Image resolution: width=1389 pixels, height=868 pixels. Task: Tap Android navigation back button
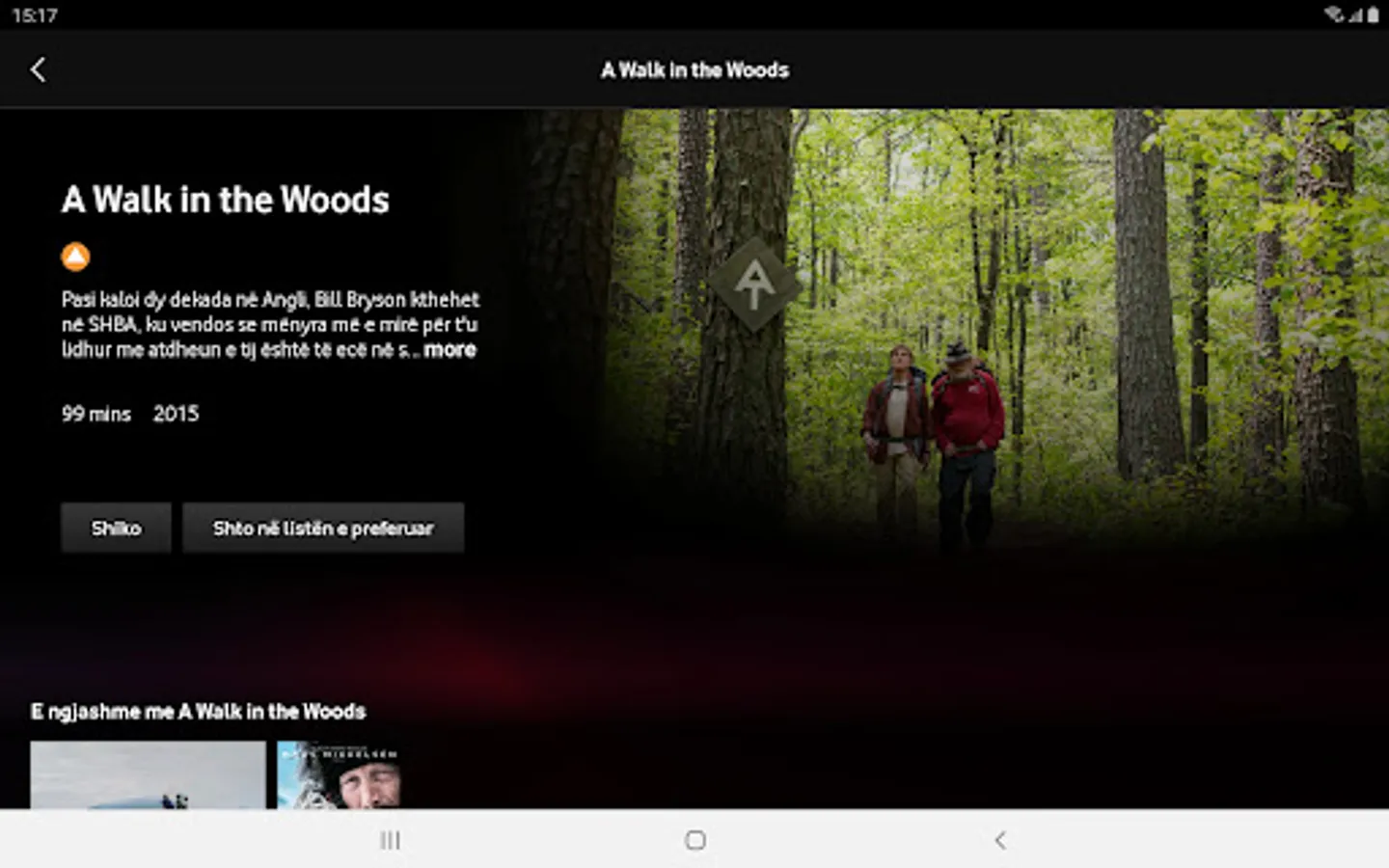1000,840
